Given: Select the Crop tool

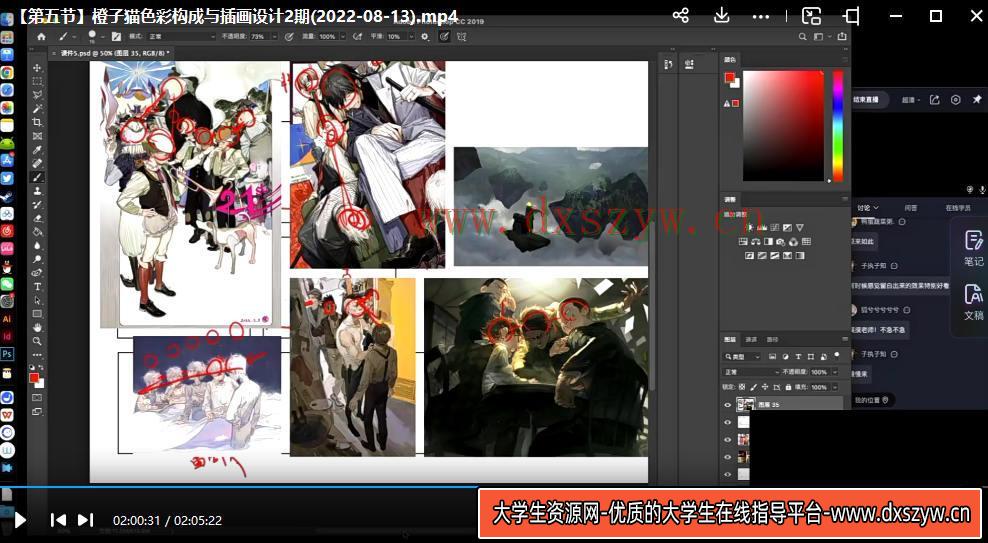Looking at the screenshot, I should 37,122.
